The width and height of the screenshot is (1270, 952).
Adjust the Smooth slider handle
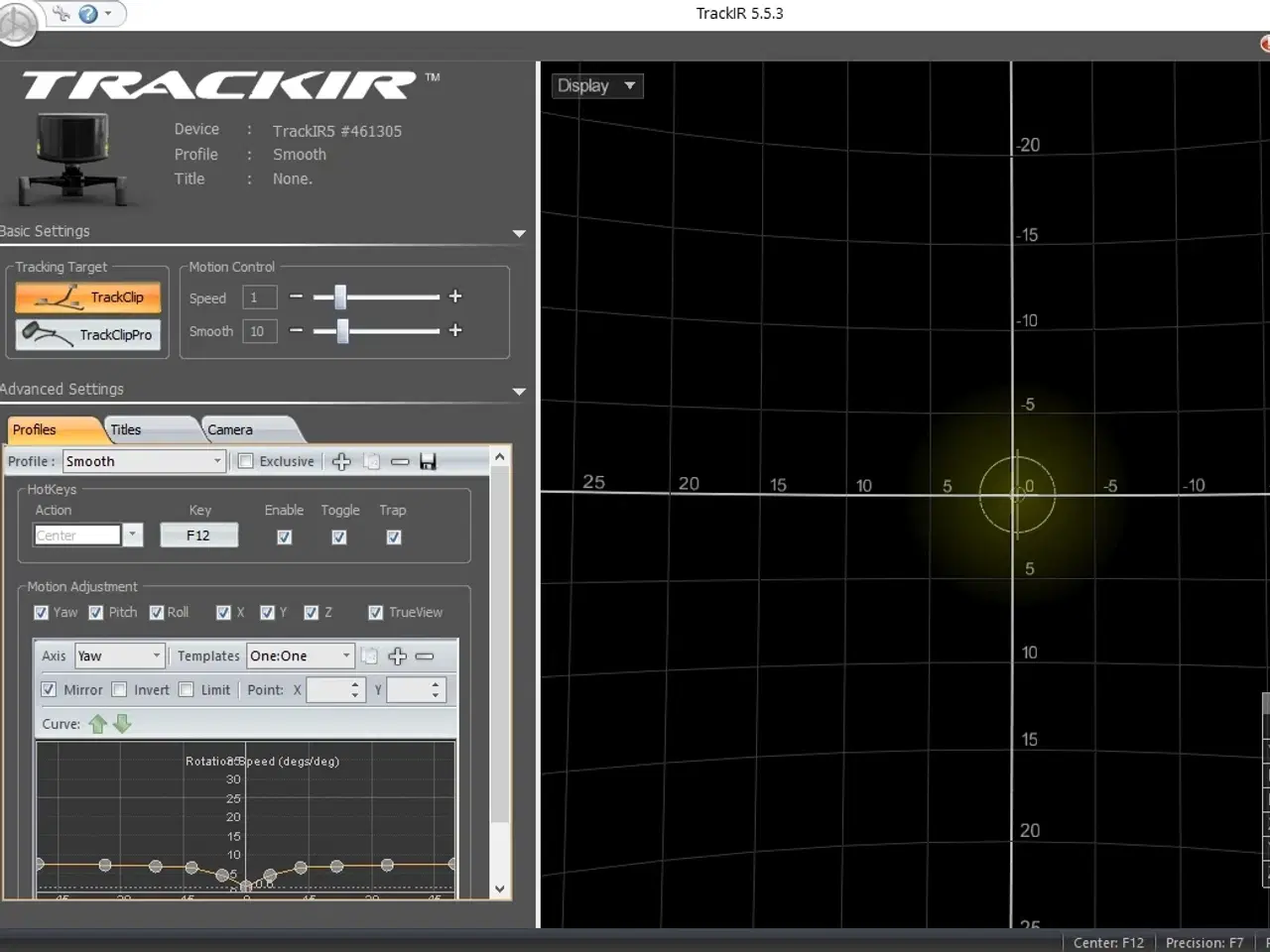(342, 330)
